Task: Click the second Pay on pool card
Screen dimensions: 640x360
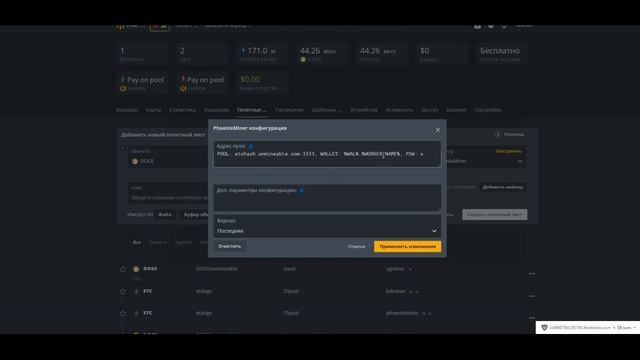Action: point(202,83)
